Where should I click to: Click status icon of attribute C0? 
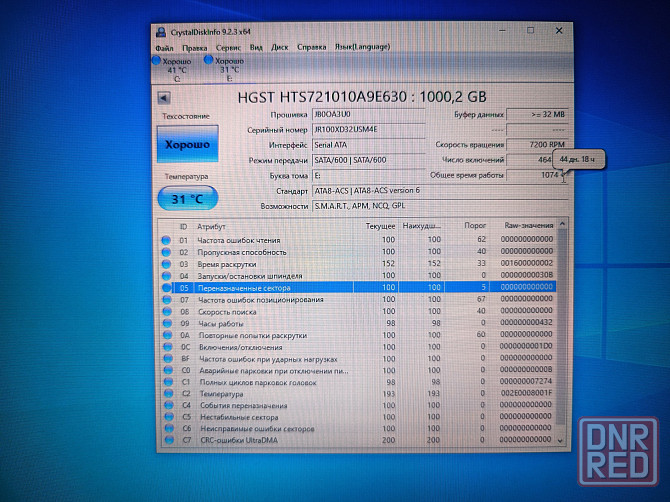click(168, 370)
